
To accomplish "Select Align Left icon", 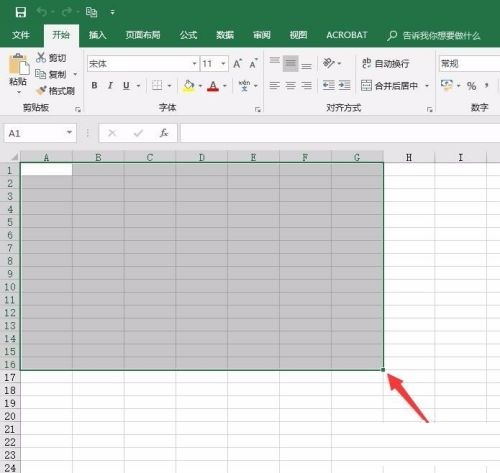I will 275,86.
